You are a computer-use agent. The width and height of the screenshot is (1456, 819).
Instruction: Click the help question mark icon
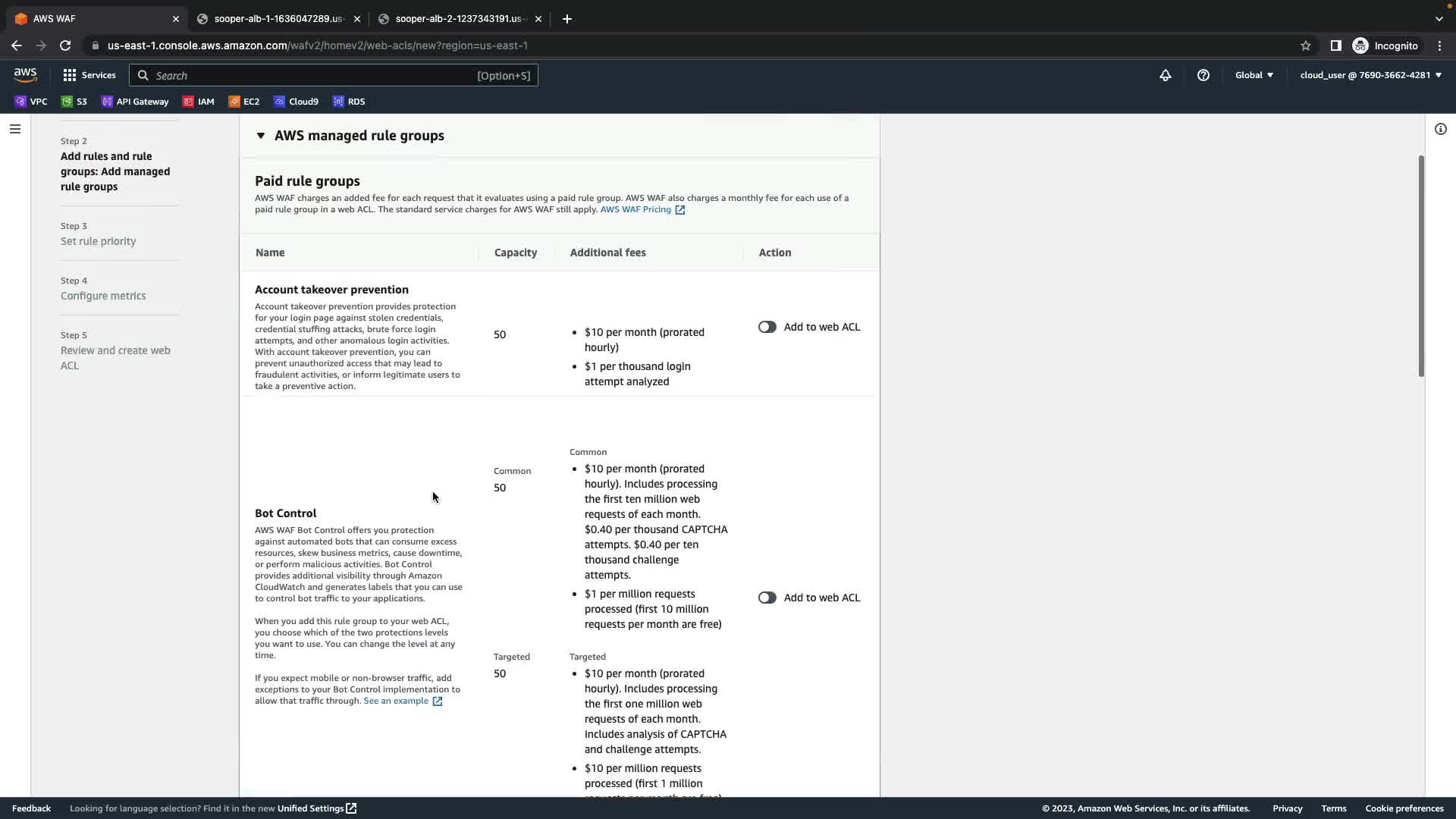click(1203, 75)
